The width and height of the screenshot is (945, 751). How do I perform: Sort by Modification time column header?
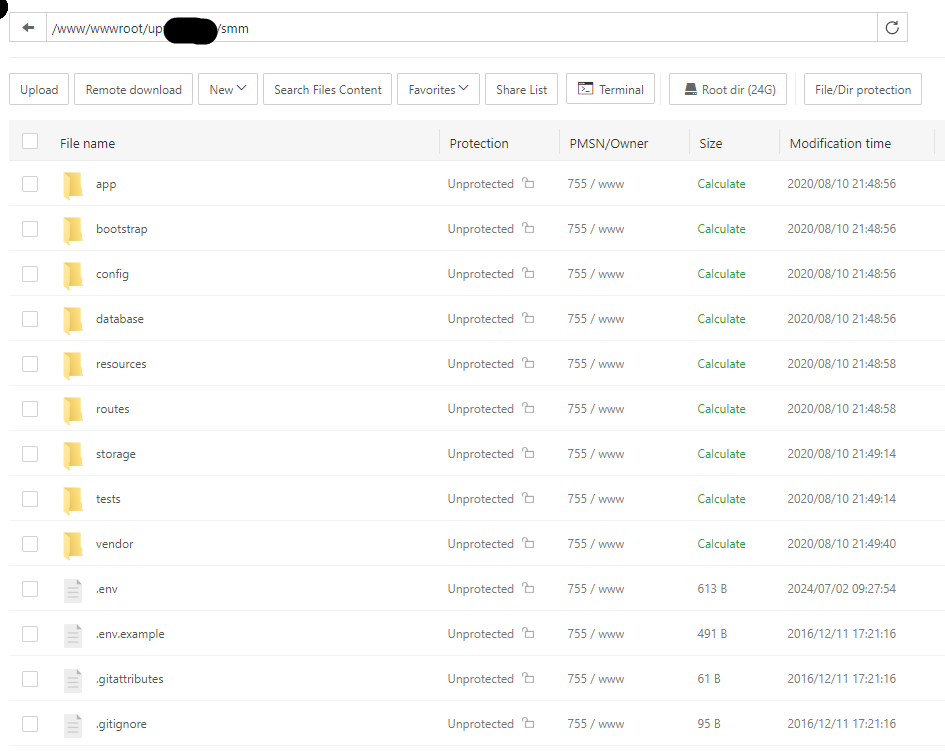(840, 143)
